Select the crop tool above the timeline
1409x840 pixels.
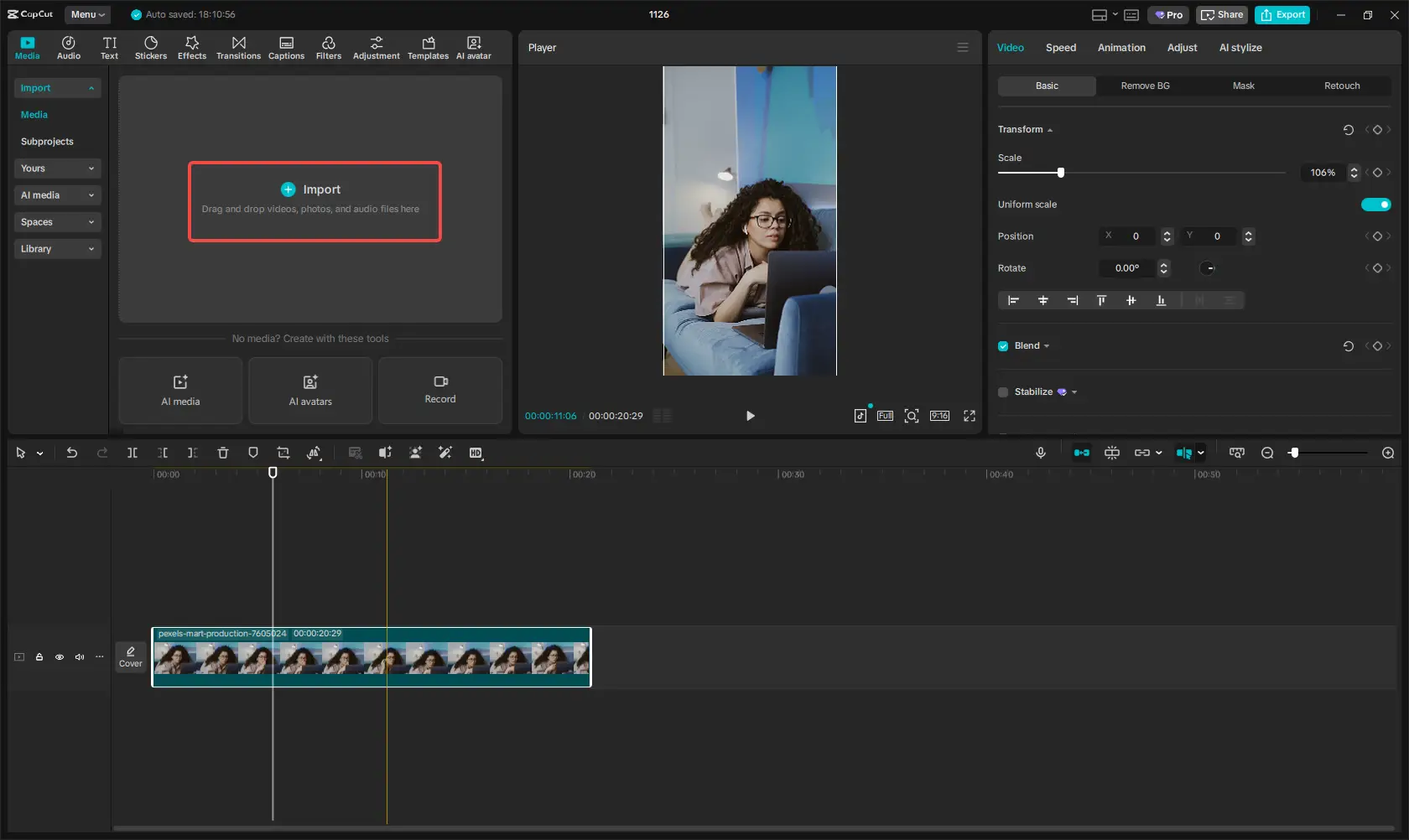tap(283, 453)
